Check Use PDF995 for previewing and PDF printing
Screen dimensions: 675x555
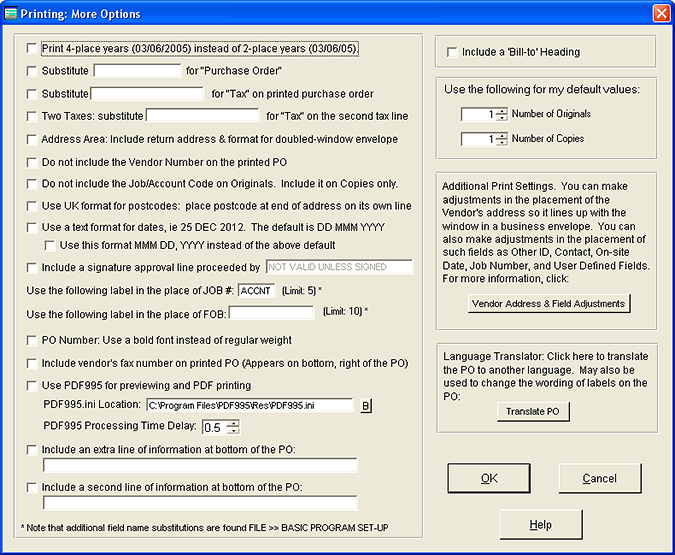pyautogui.click(x=33, y=386)
